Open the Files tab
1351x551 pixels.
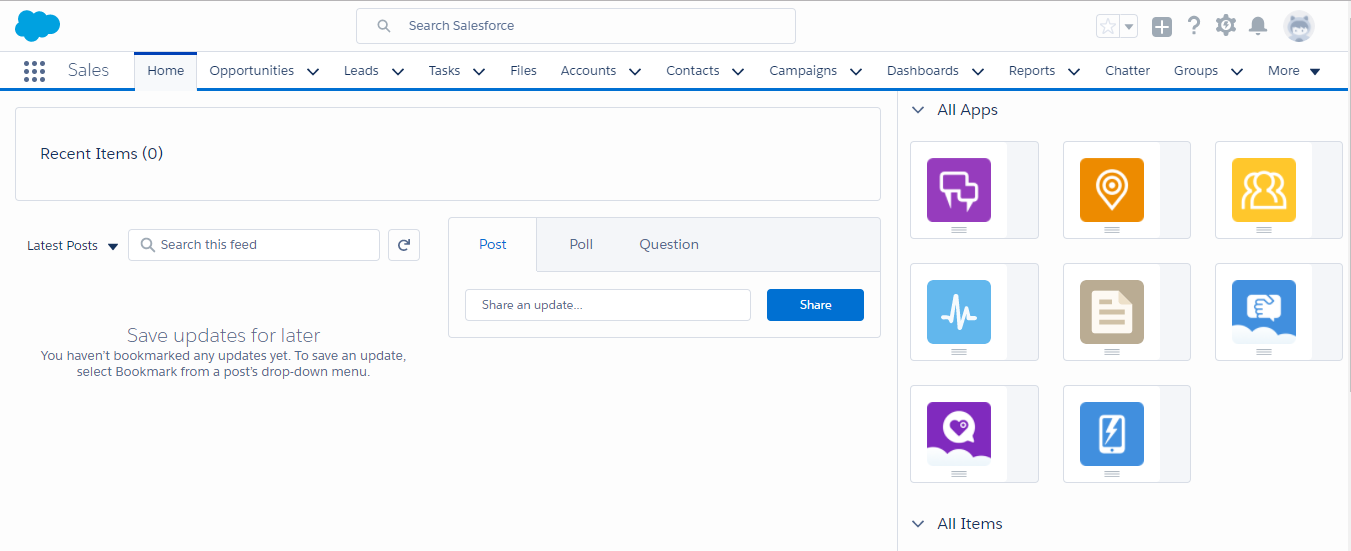[523, 71]
